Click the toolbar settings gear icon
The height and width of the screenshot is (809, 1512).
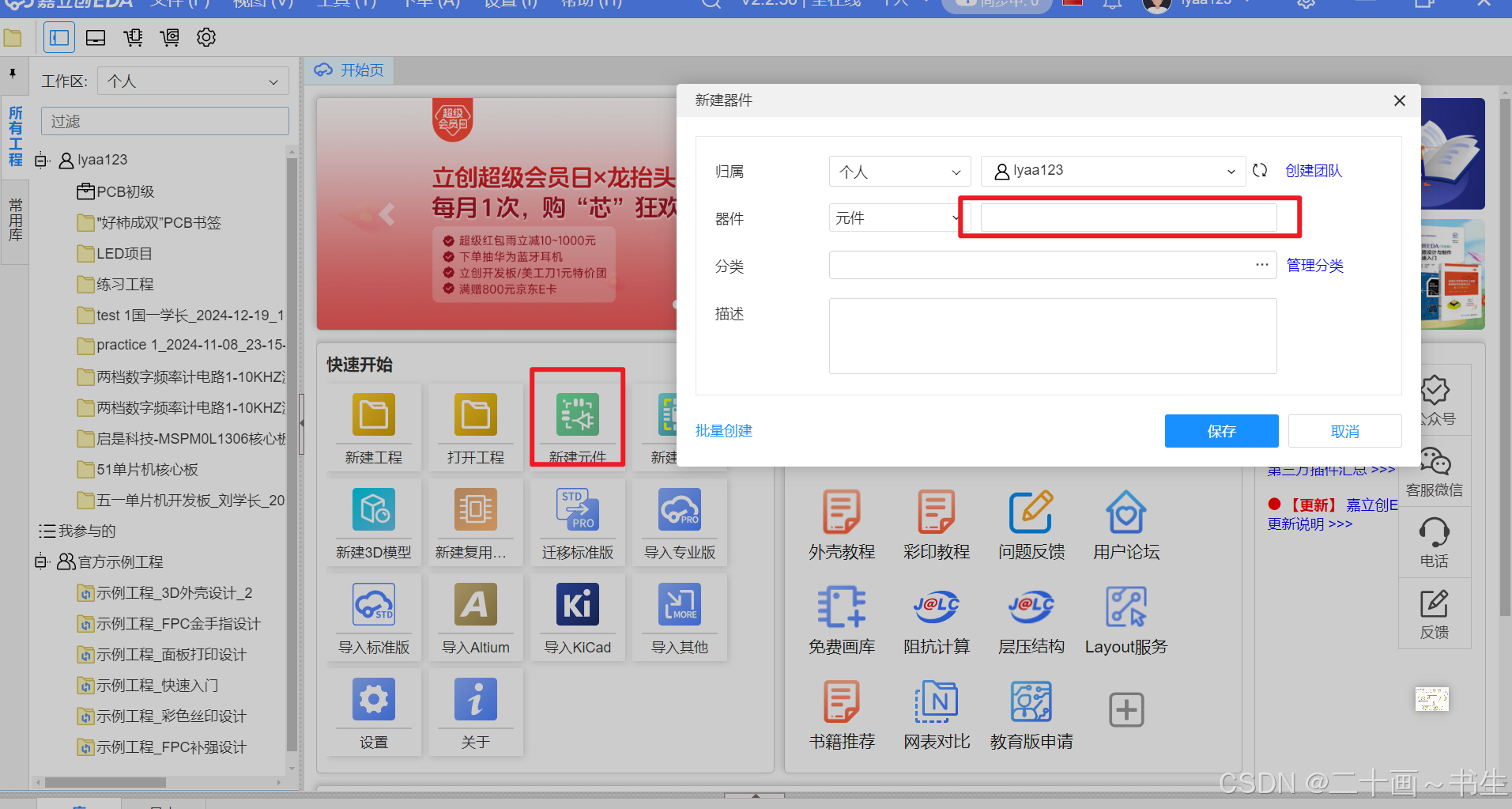(206, 37)
